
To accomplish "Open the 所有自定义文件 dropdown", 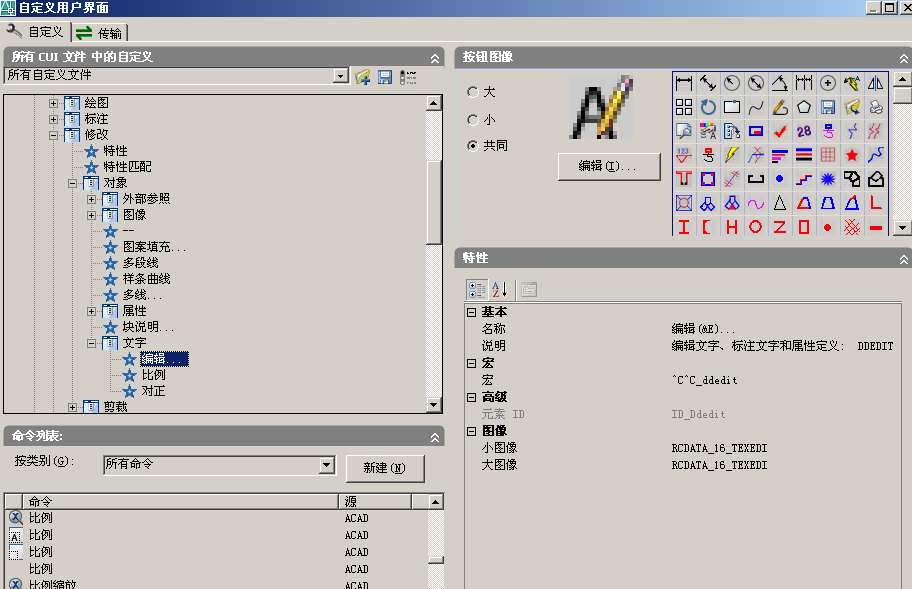I will point(341,76).
